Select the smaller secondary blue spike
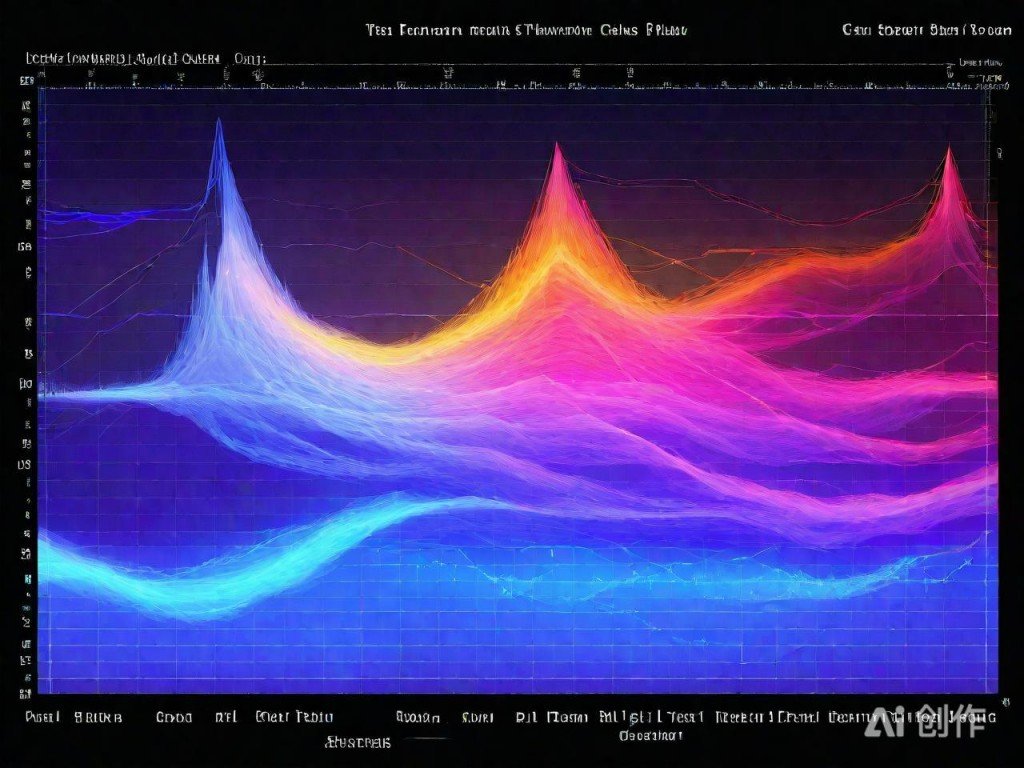The height and width of the screenshot is (768, 1024). point(206,248)
